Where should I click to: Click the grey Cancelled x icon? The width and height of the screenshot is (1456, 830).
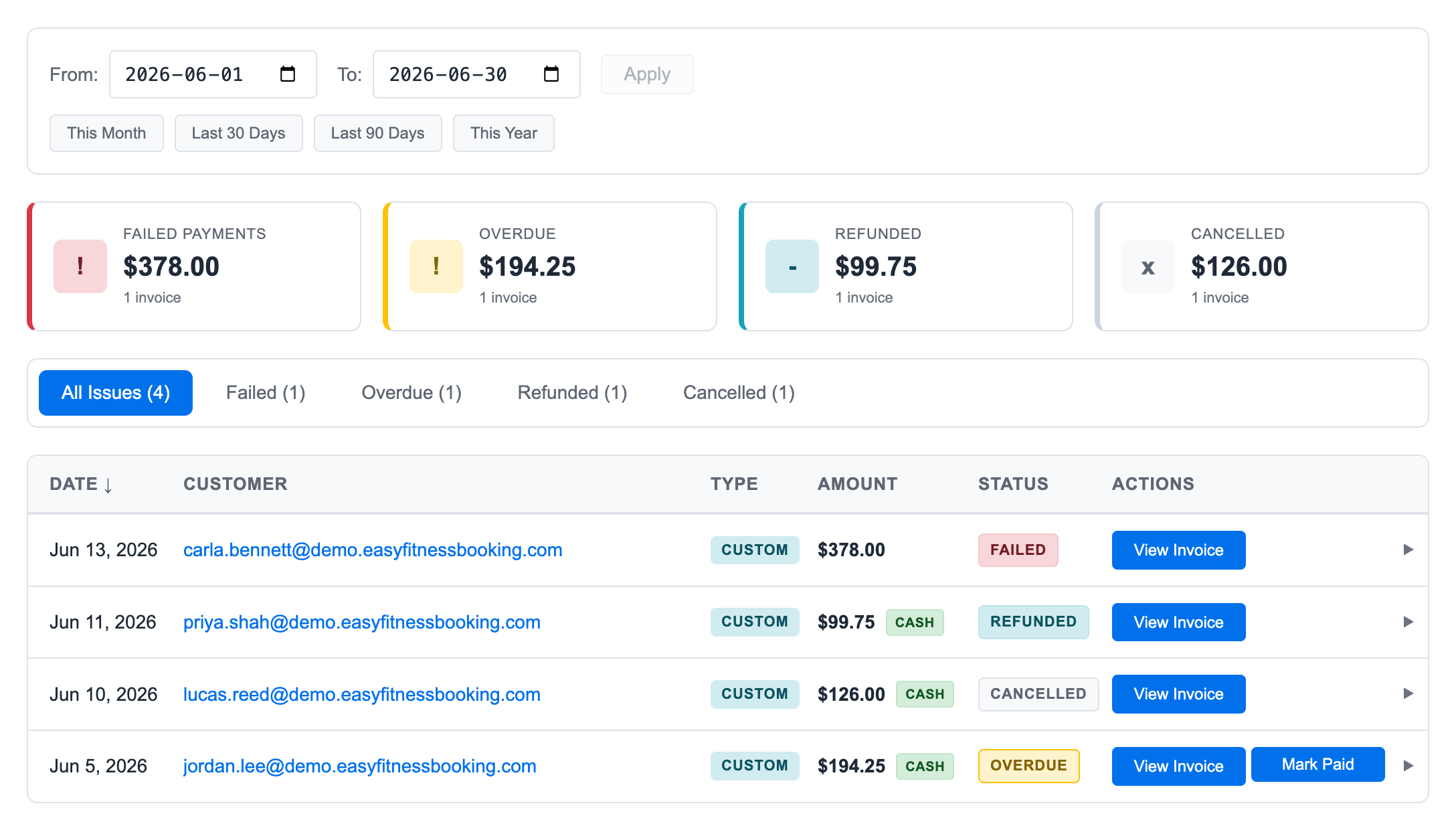1148,266
